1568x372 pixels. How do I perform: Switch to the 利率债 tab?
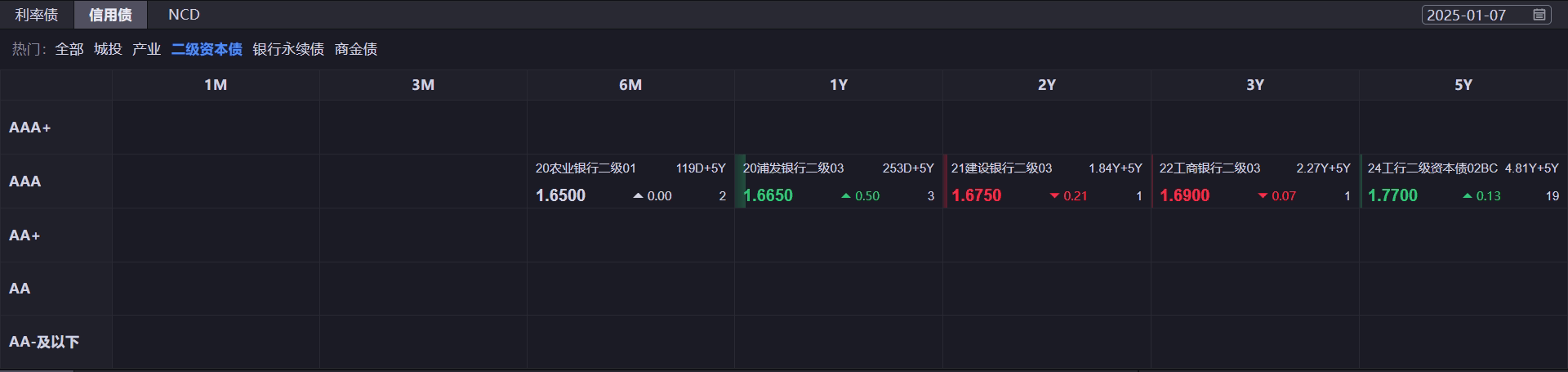(x=37, y=15)
